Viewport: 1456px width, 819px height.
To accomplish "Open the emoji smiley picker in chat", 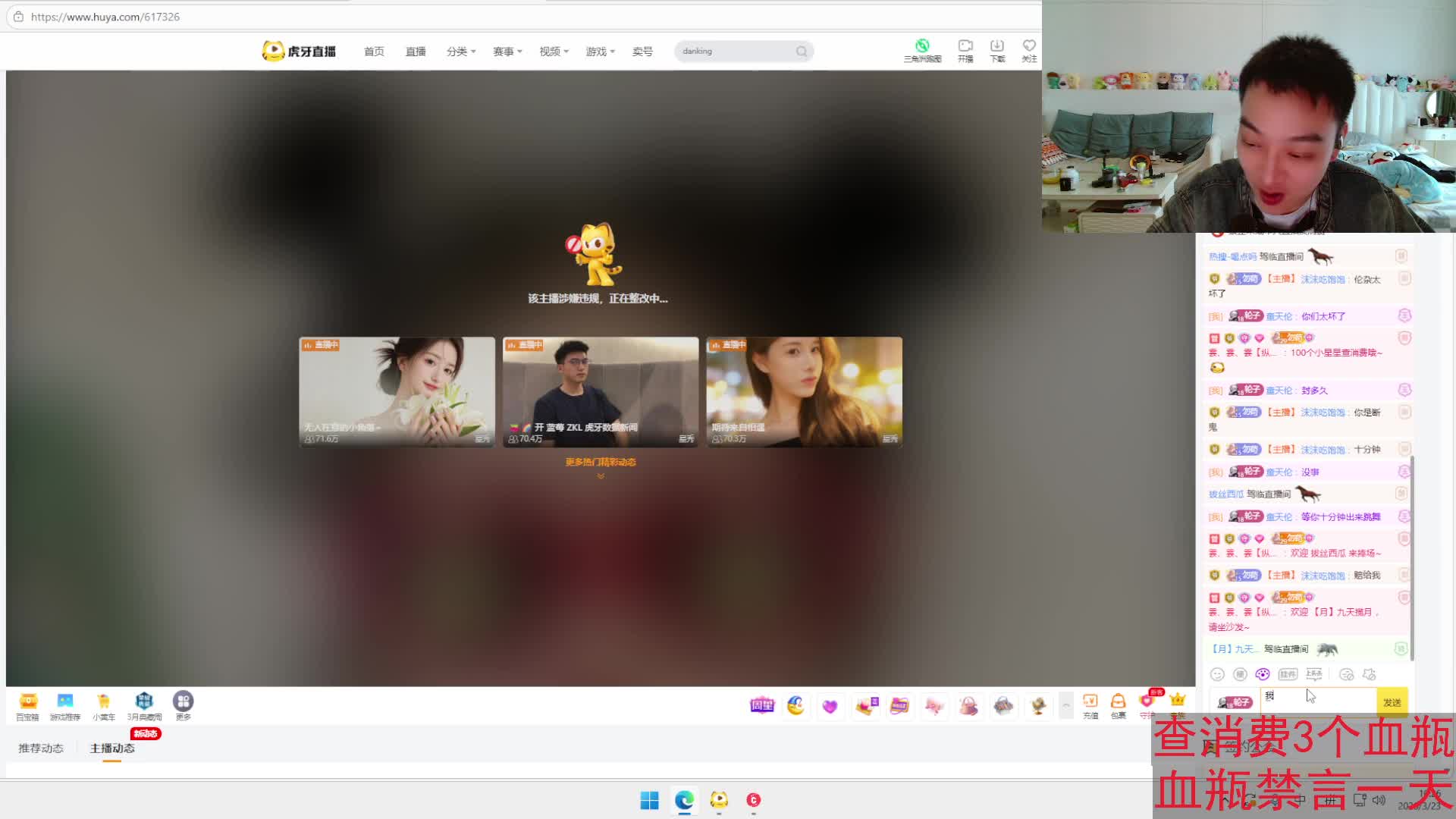I will tap(1217, 674).
